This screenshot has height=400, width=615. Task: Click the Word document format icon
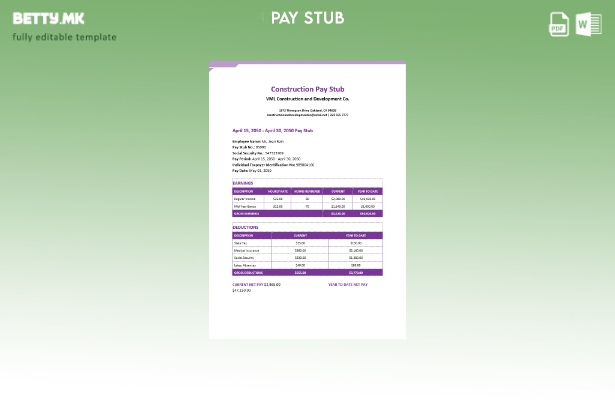click(588, 24)
